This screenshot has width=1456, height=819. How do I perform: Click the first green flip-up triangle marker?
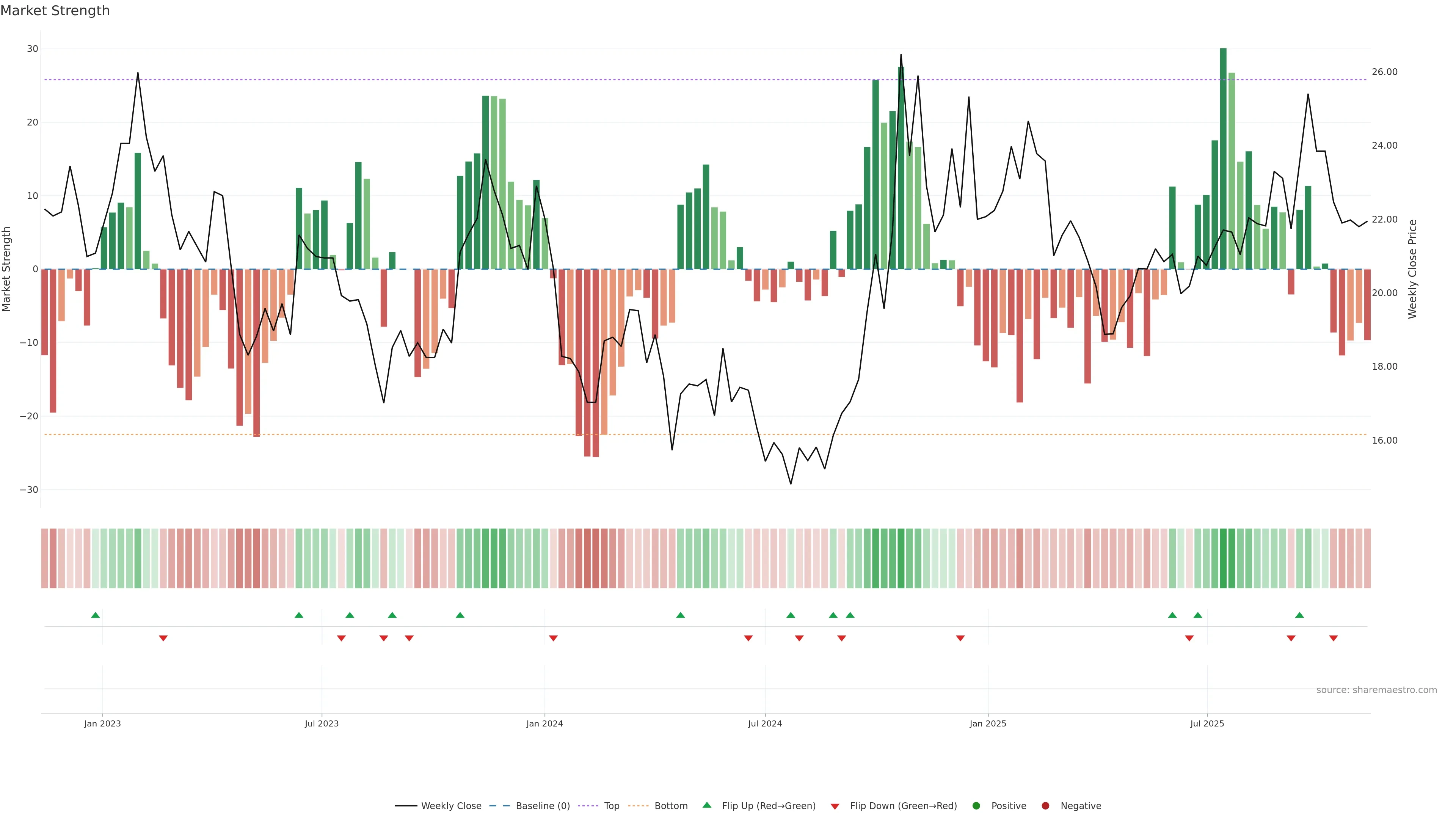pyautogui.click(x=96, y=615)
